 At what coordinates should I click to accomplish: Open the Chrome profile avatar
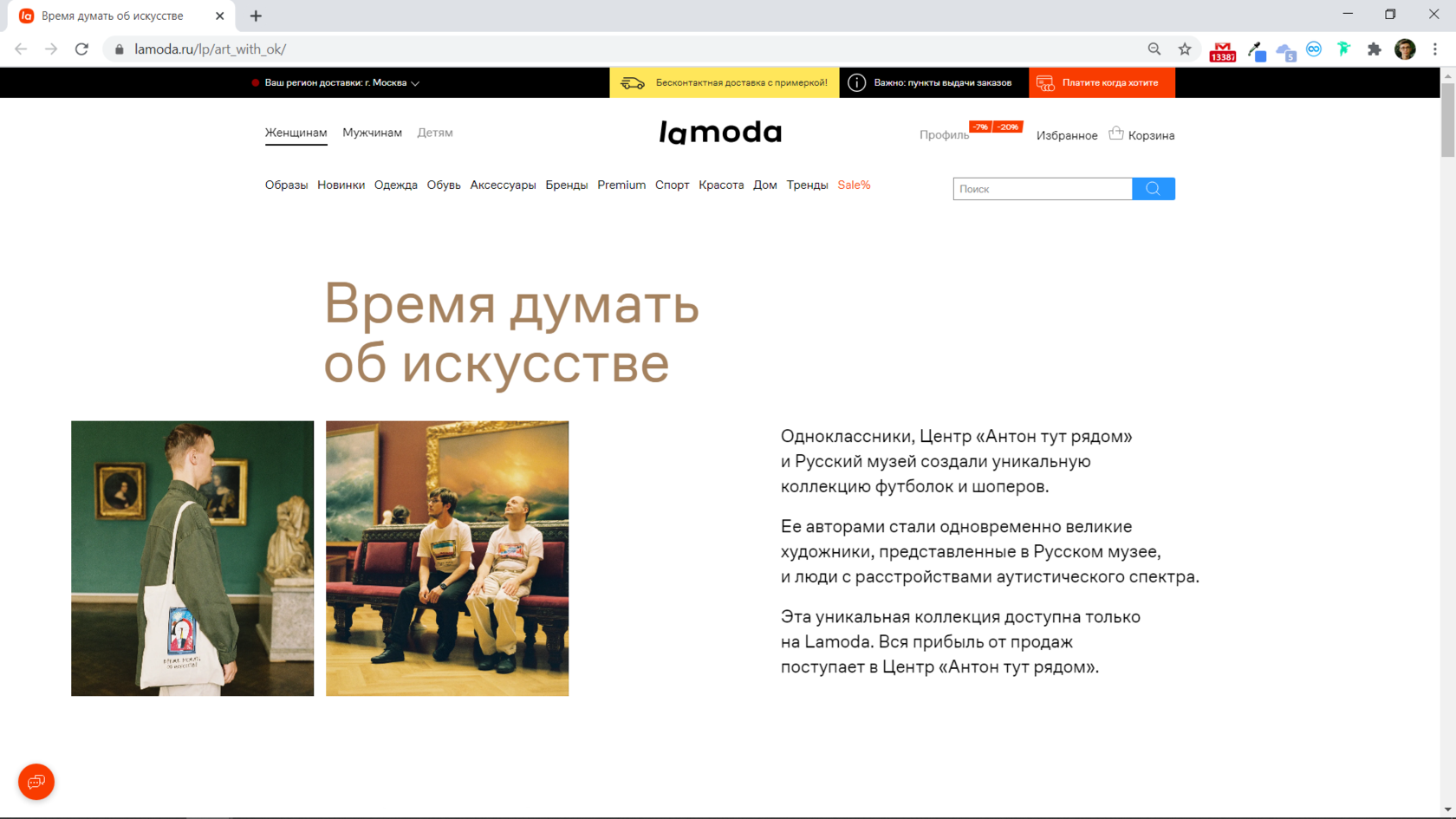click(1405, 49)
